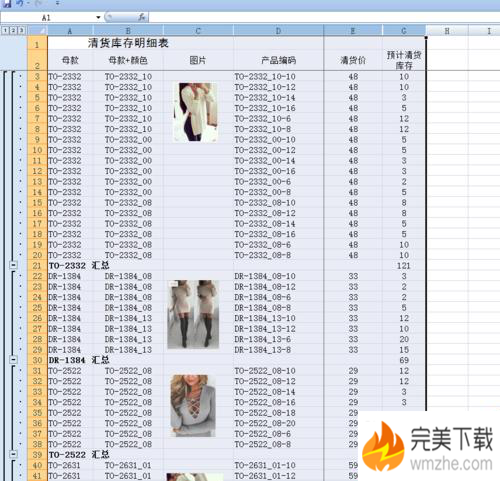Screen dimensions: 500x481
Task: Click stock value 15 in row 29
Action: pos(404,350)
